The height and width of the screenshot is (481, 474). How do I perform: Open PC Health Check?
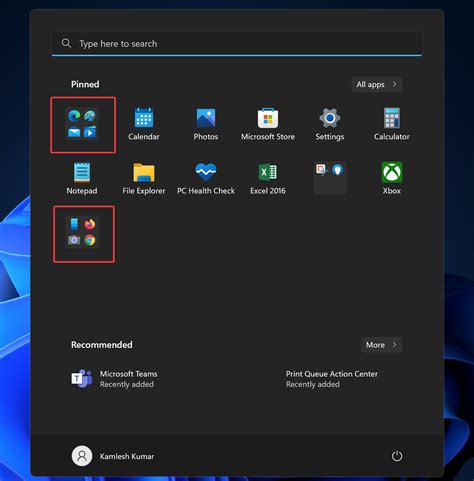pyautogui.click(x=206, y=178)
